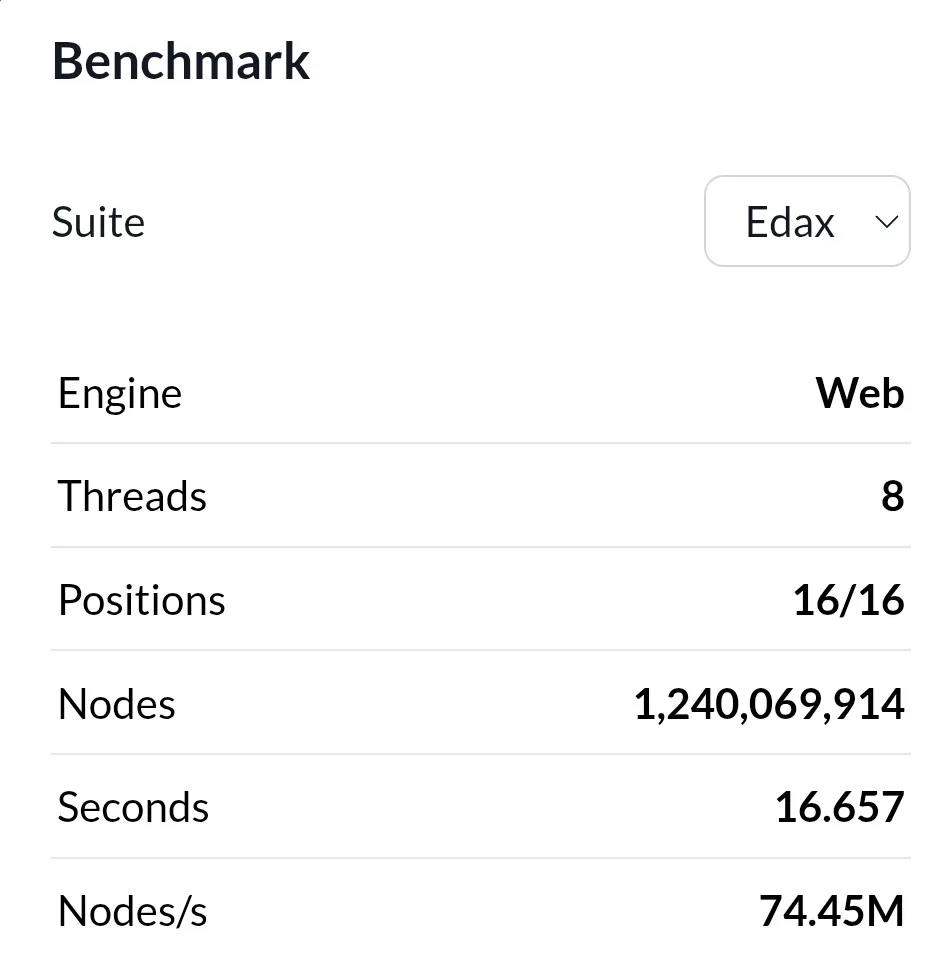The width and height of the screenshot is (948, 977).
Task: Click the 16/16 positions value
Action: 849,600
